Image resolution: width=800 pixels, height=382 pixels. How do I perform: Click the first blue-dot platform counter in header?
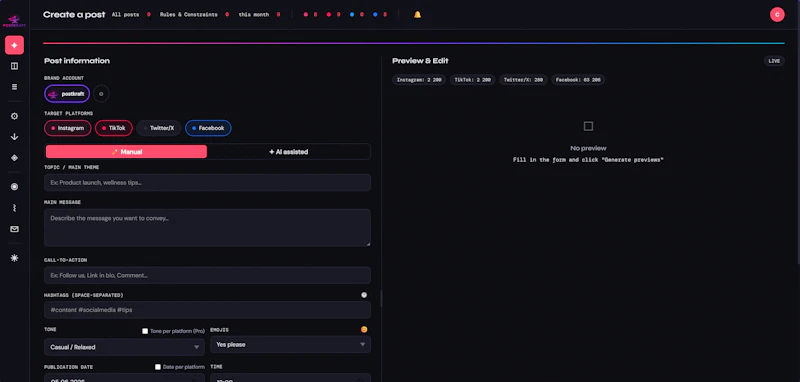[357, 15]
